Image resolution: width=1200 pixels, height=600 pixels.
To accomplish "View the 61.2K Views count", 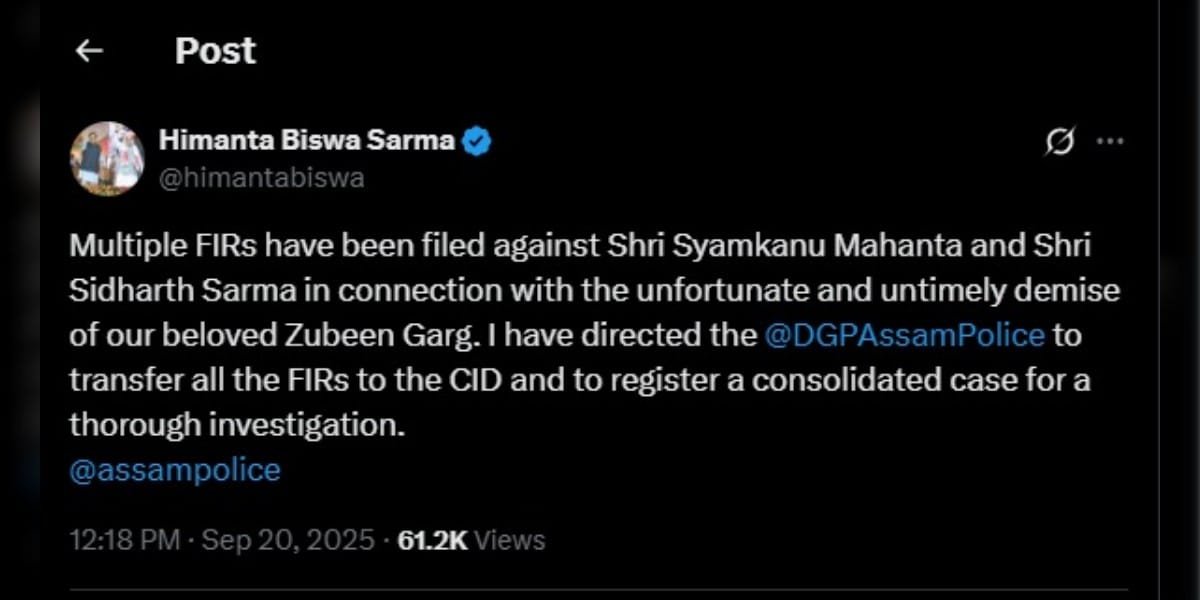I will (x=472, y=540).
